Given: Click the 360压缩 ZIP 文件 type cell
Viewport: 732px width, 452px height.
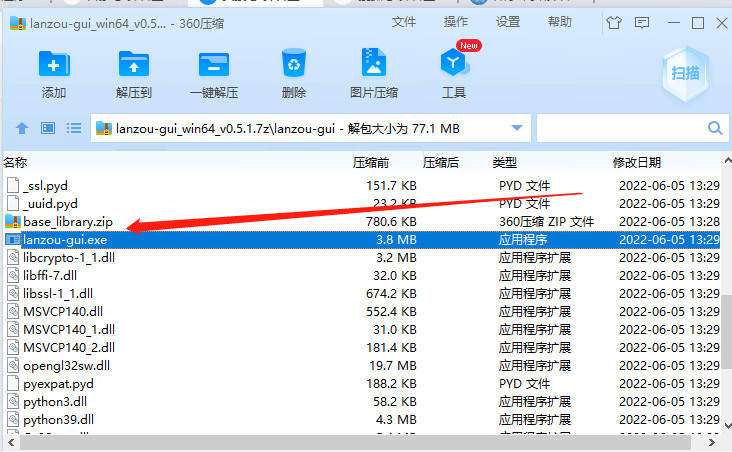Looking at the screenshot, I should tap(546, 221).
